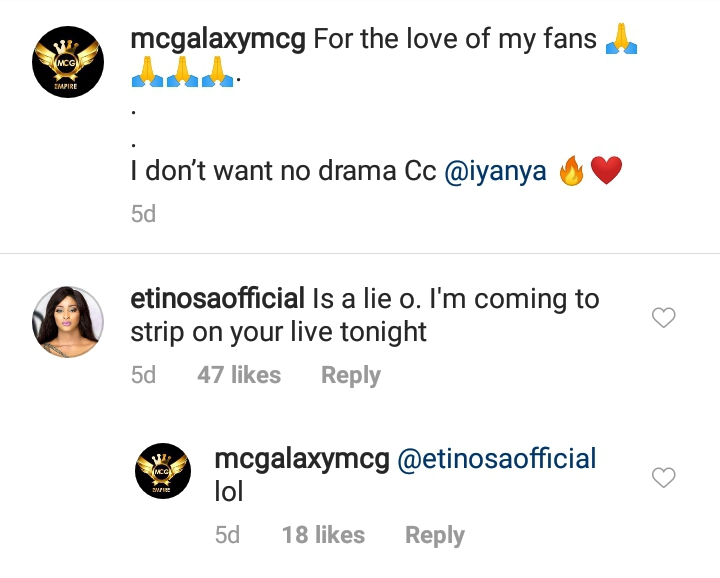Reply to mcgalaxymcg's "lol" comment
Viewport: 720px width, 578px height.
tap(434, 535)
